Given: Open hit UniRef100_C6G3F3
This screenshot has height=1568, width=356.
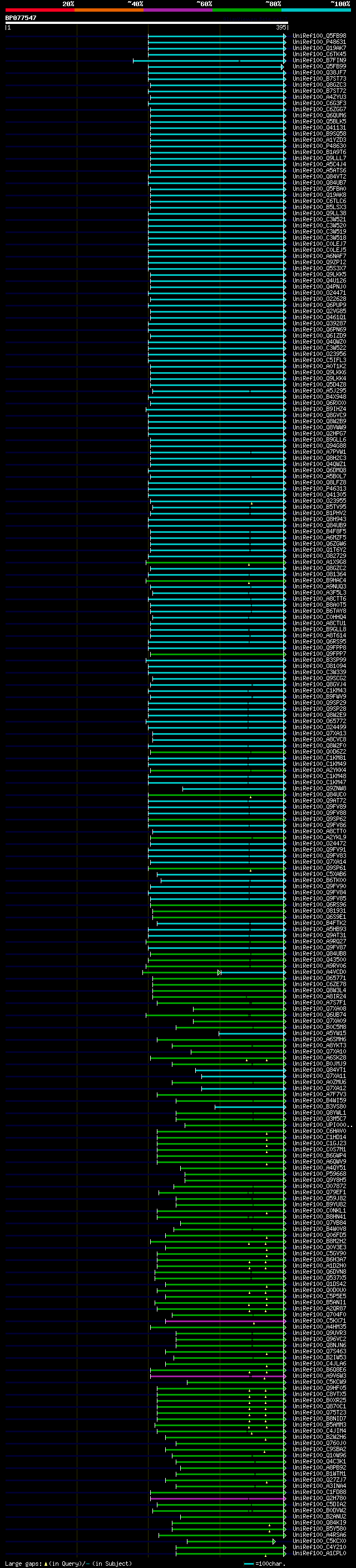Looking at the screenshot, I should (x=319, y=103).
